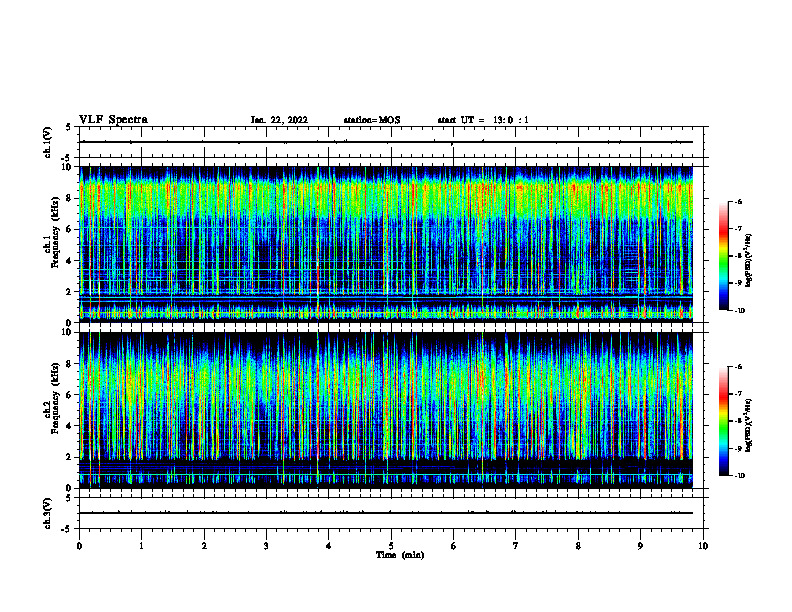Click the ch.1 spectrogram color scale bar

pos(723,256)
